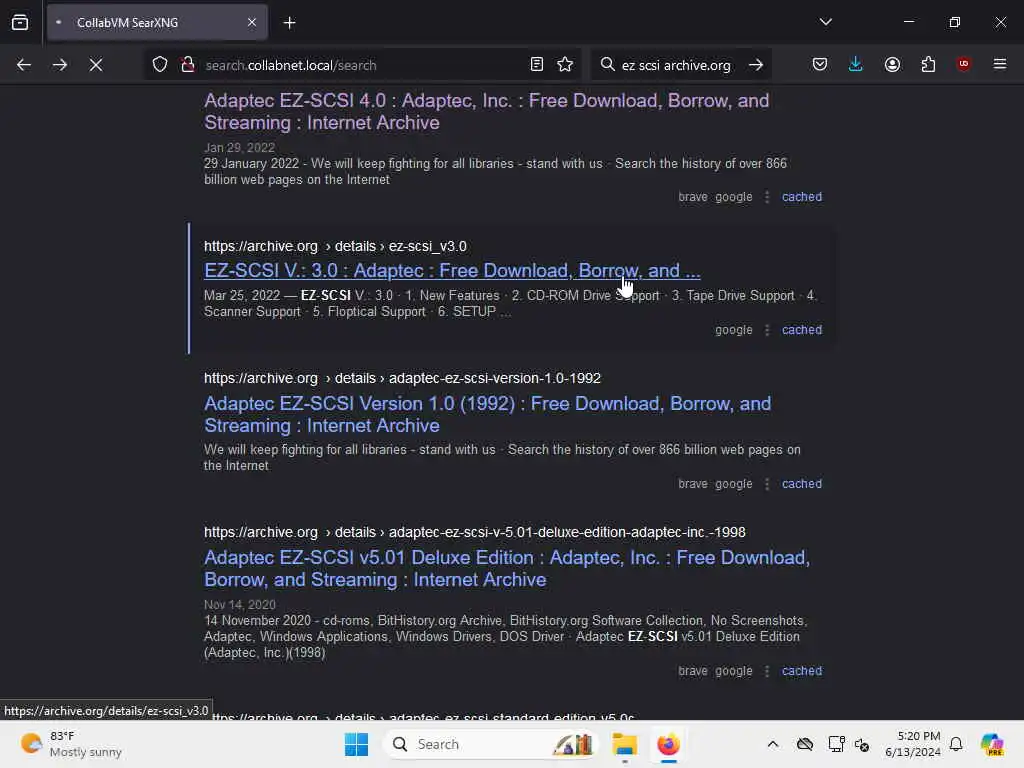Click the 'Jan 29, 2022' result date
The height and width of the screenshot is (768, 1024).
[239, 148]
